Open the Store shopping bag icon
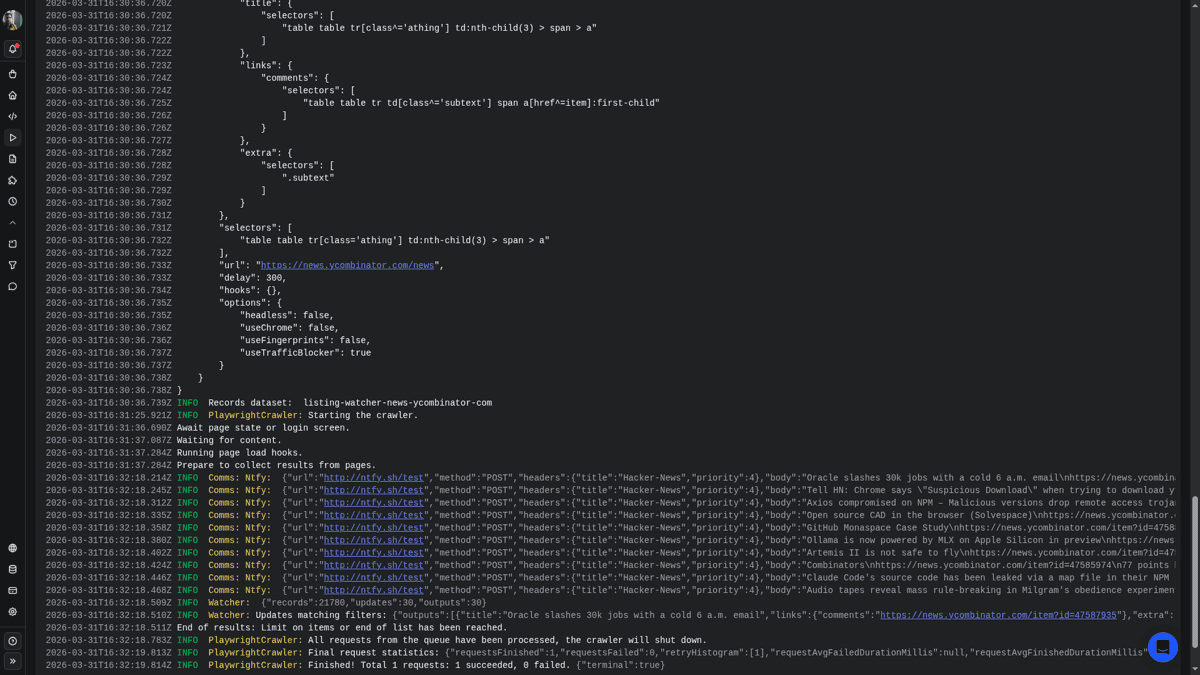 [x=13, y=74]
